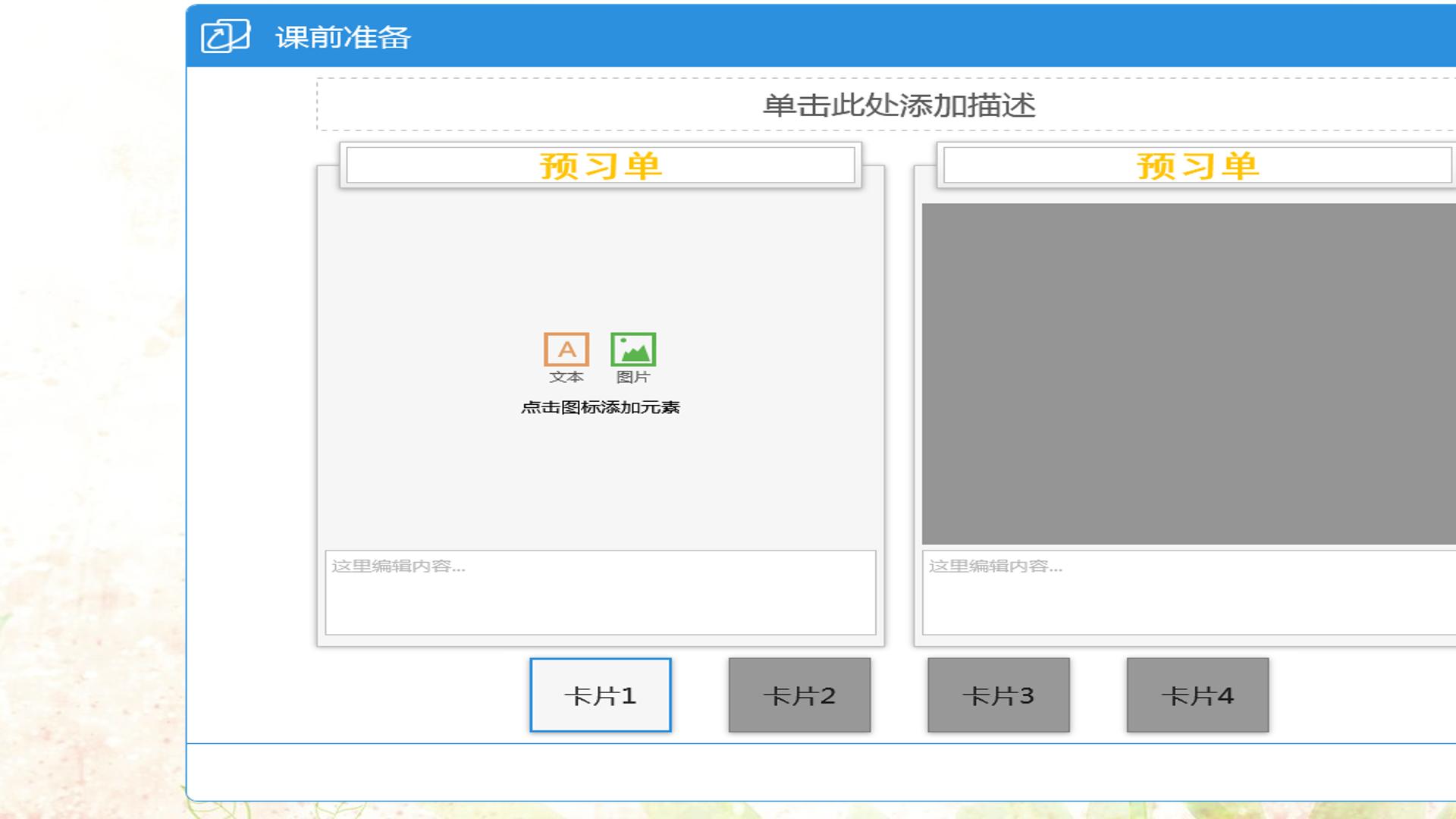Click the 图片 label under the green icon
The height and width of the screenshot is (819, 1456).
tap(633, 377)
